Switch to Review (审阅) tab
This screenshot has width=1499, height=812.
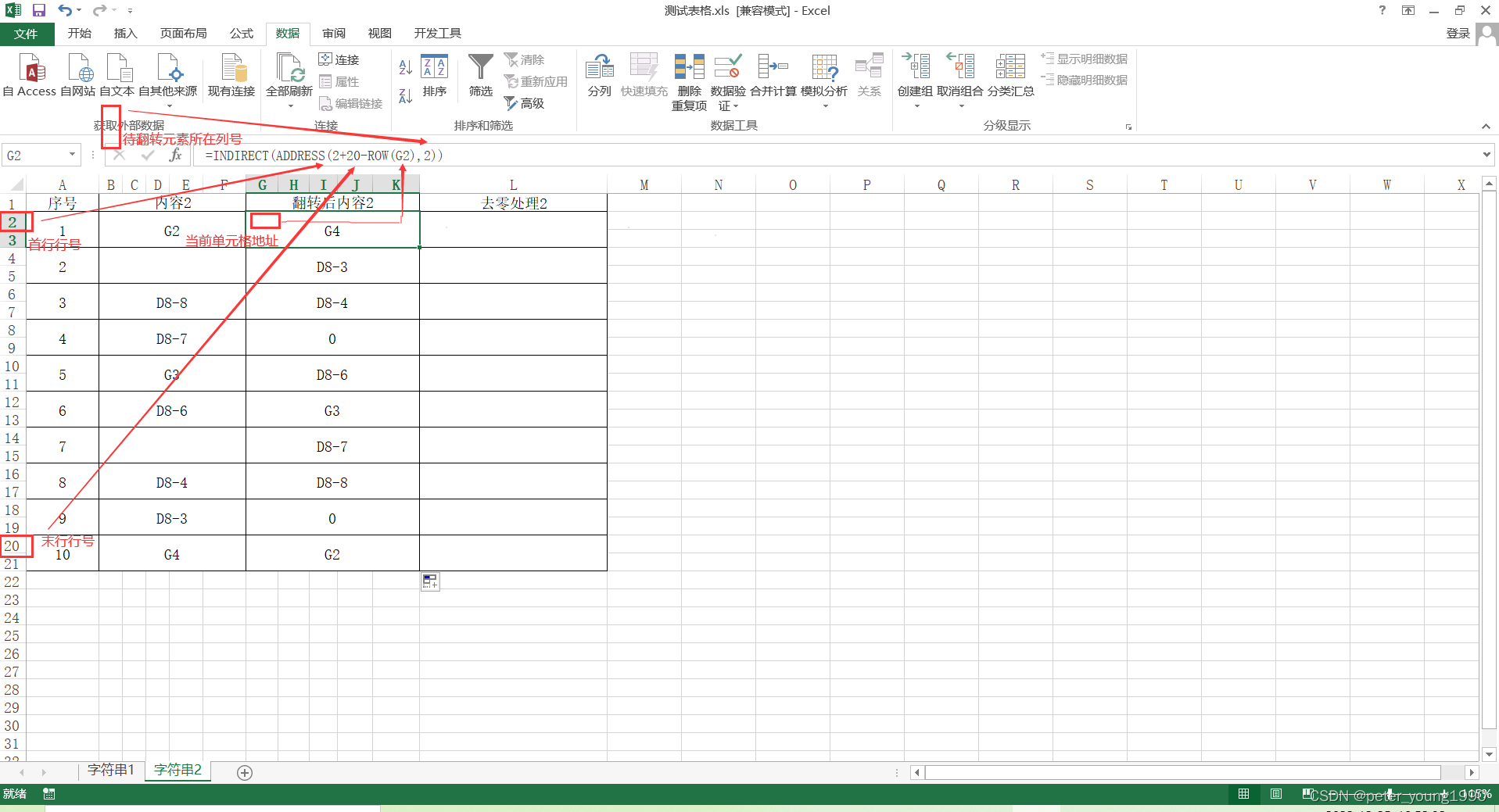tap(334, 34)
